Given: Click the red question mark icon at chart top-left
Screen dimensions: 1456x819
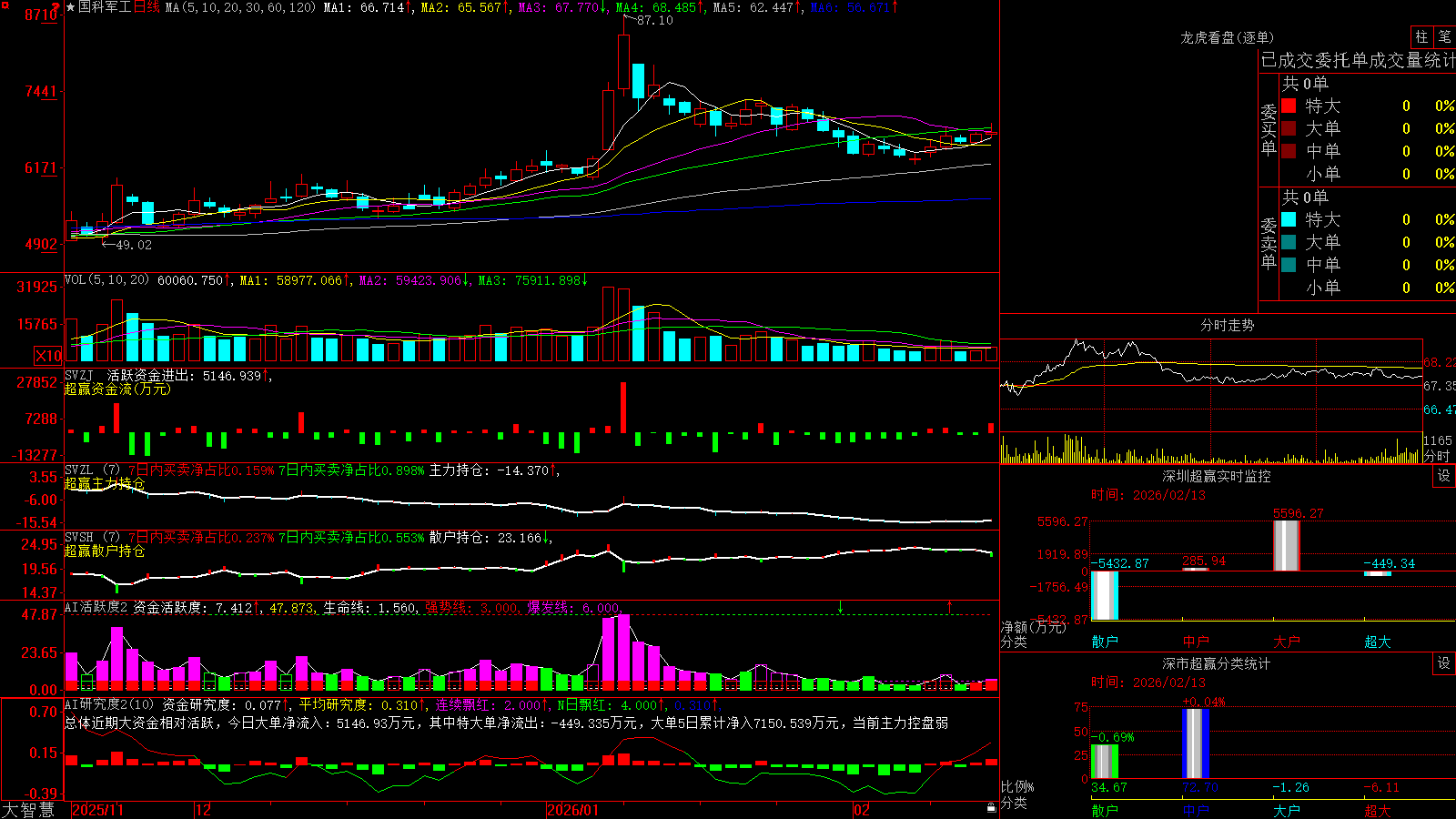Looking at the screenshot, I should [56, 5].
